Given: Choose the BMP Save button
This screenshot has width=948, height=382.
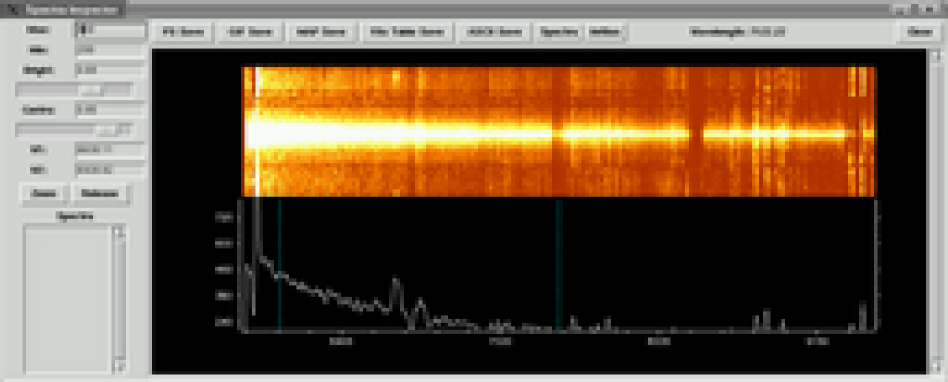Looking at the screenshot, I should [321, 32].
